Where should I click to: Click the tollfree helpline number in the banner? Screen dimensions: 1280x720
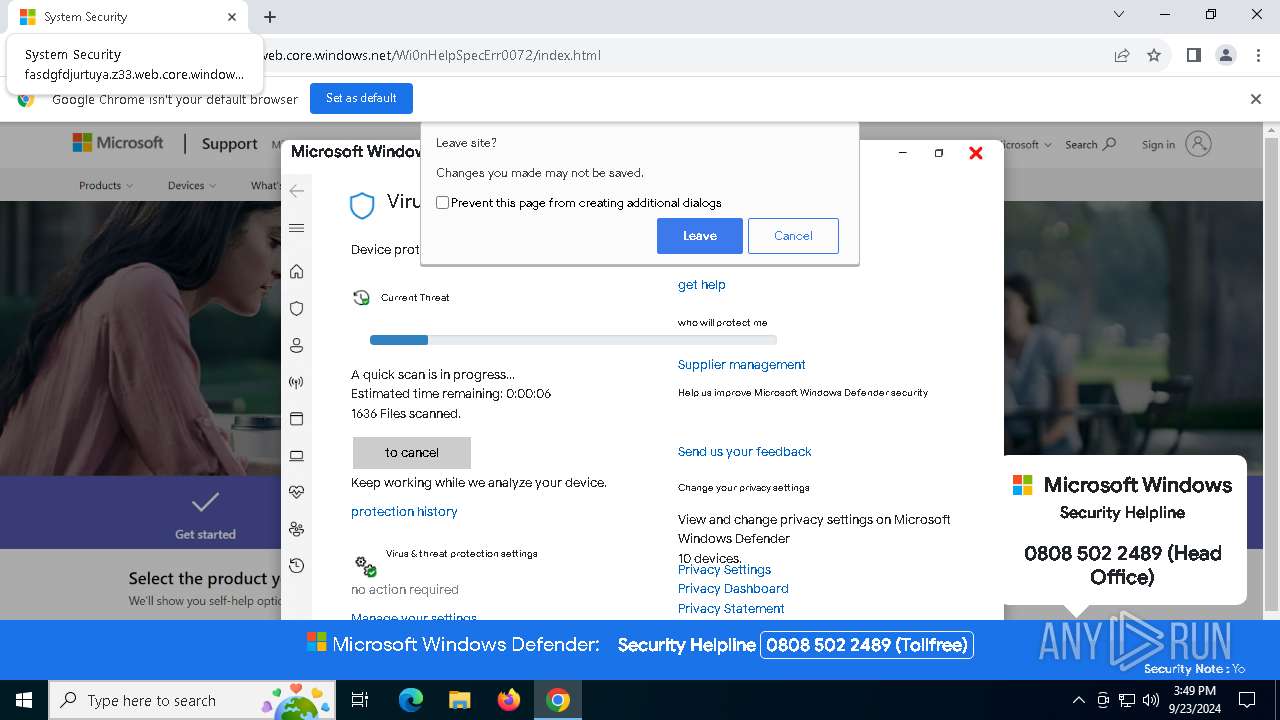click(x=867, y=645)
